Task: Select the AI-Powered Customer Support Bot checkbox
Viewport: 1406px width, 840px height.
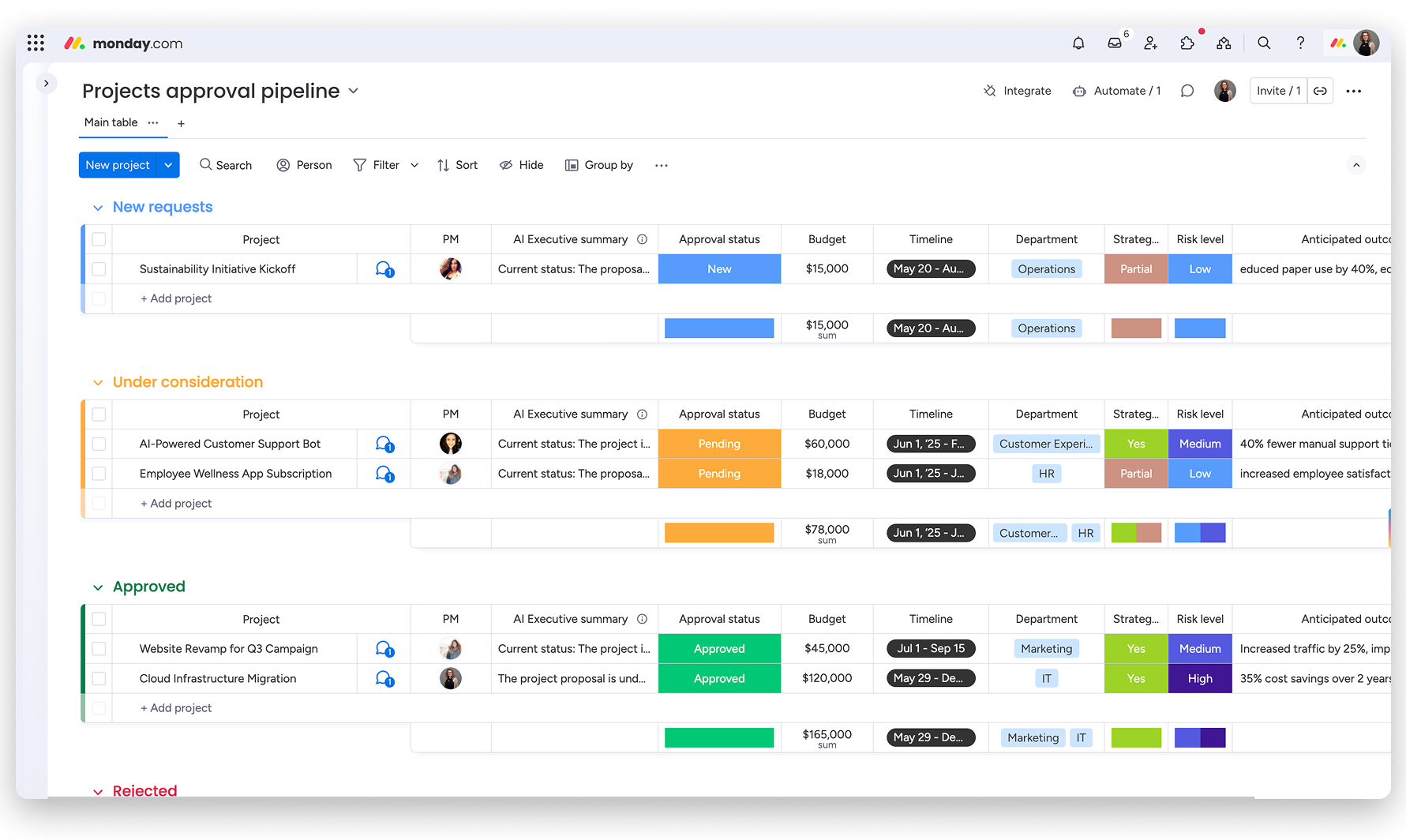Action: 99,444
